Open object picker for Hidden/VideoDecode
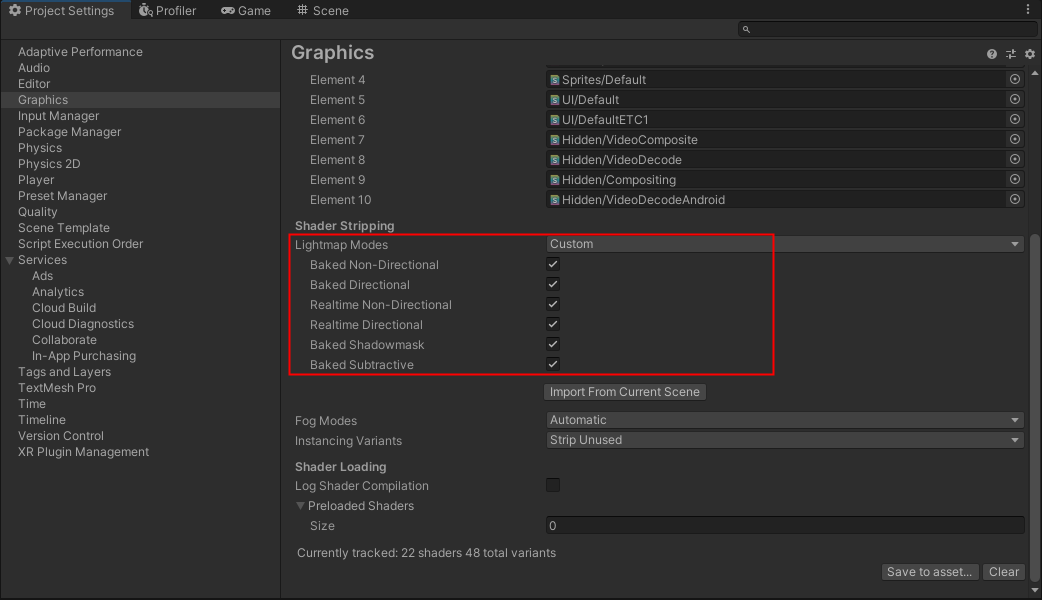1042x600 pixels. (x=1015, y=160)
